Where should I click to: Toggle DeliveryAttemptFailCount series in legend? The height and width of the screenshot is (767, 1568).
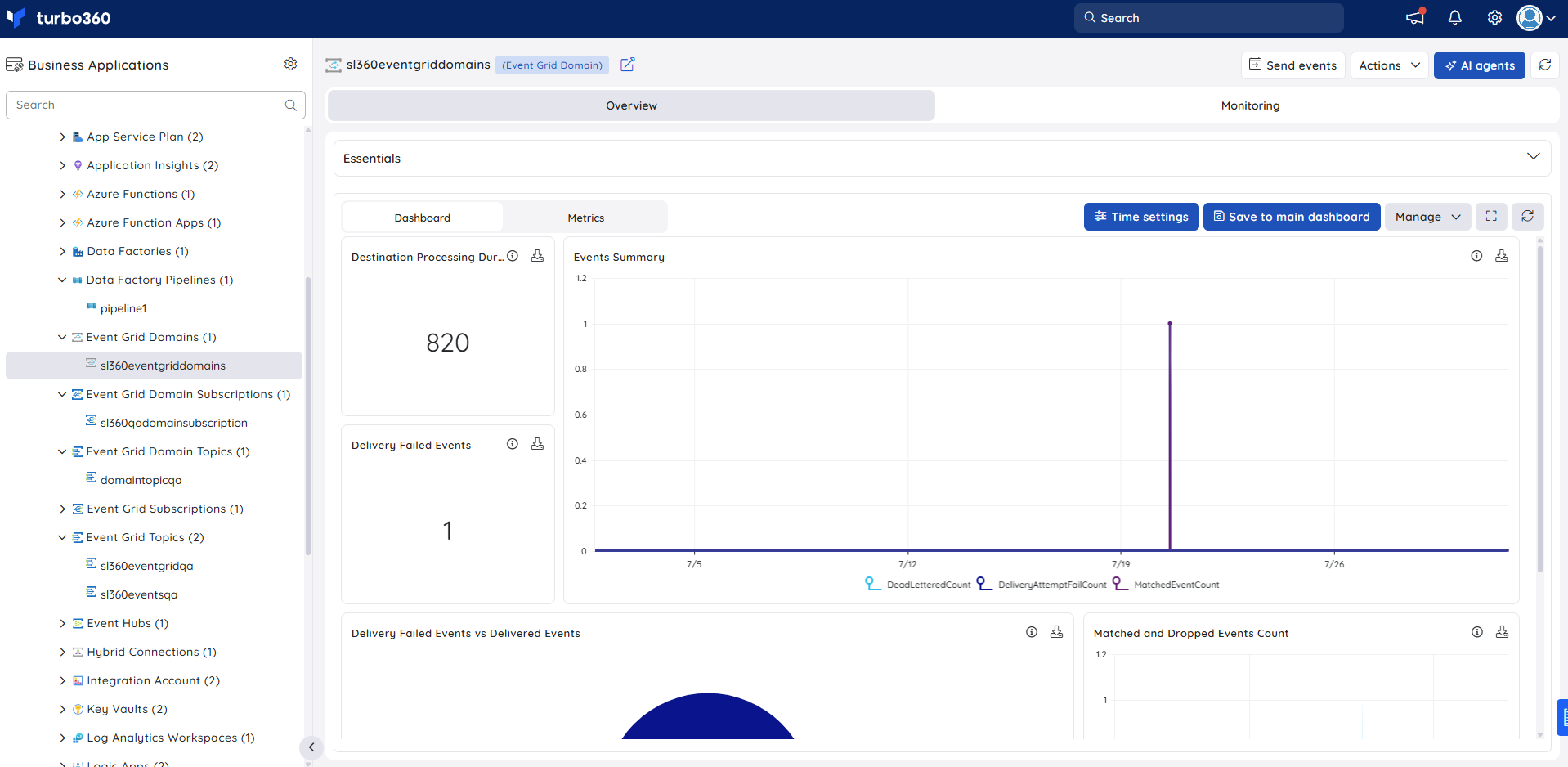pos(1042,585)
